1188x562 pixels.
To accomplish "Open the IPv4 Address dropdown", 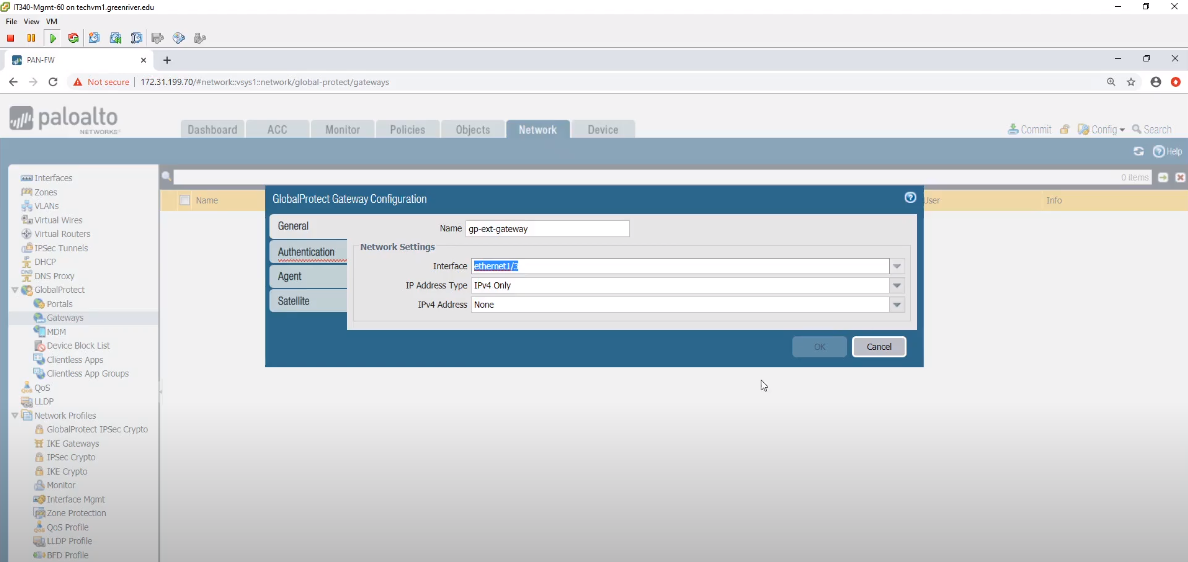I will point(897,304).
